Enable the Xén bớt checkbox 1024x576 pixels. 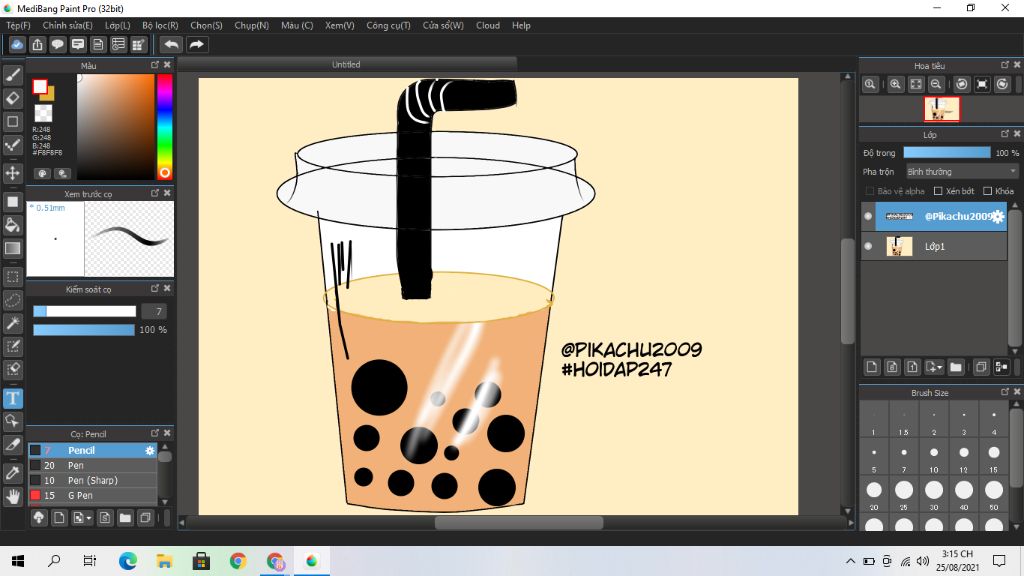(938, 191)
